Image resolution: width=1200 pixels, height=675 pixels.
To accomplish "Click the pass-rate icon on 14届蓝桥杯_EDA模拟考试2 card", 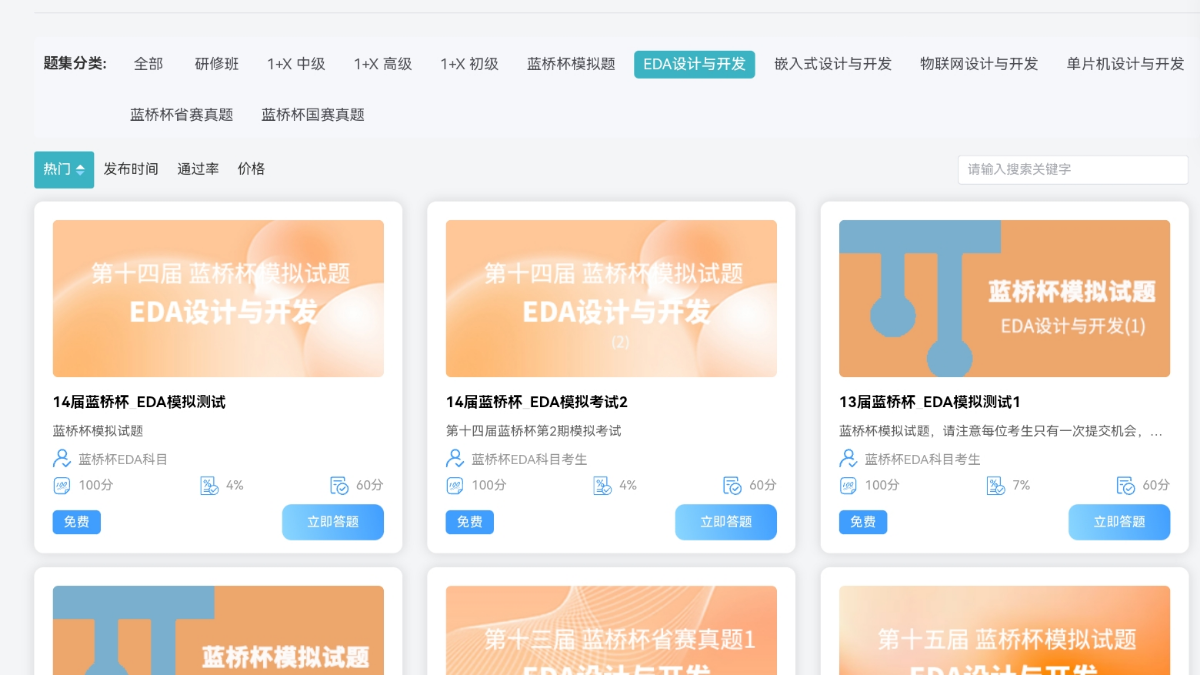I will click(x=602, y=485).
